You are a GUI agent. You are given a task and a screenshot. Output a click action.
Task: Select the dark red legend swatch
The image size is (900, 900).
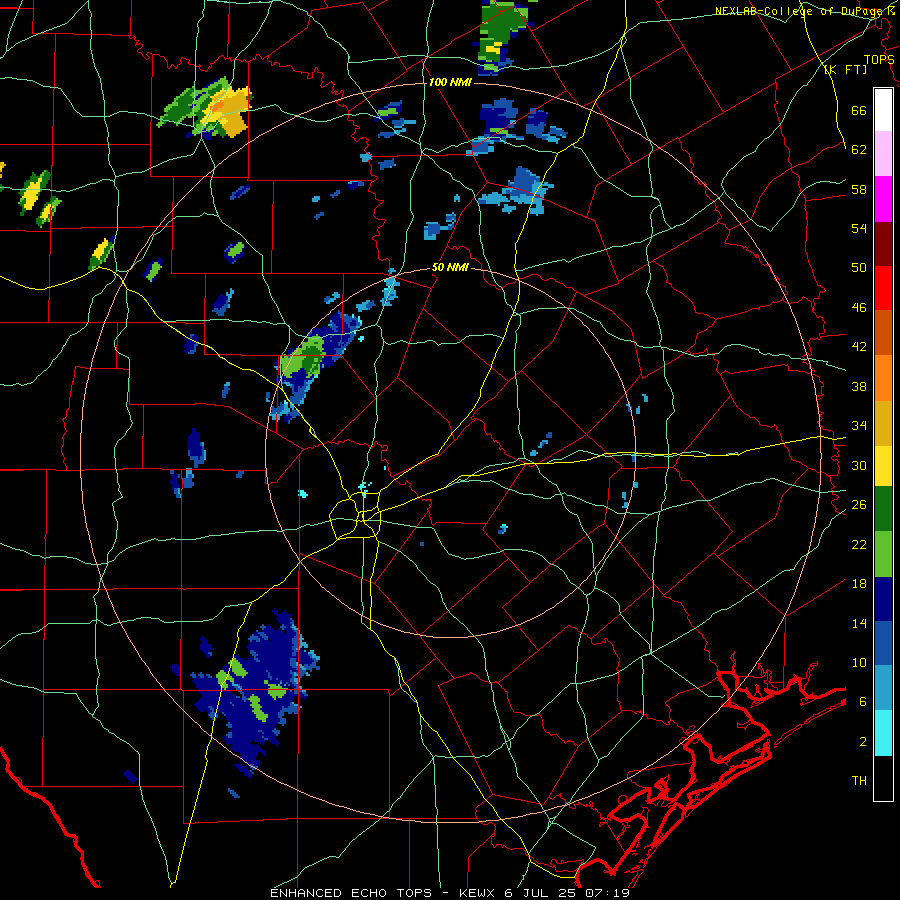point(883,244)
